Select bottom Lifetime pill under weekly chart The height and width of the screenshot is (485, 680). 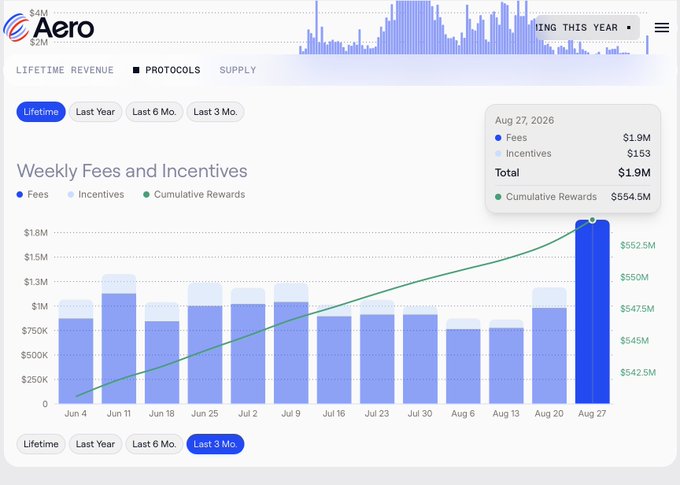point(41,444)
